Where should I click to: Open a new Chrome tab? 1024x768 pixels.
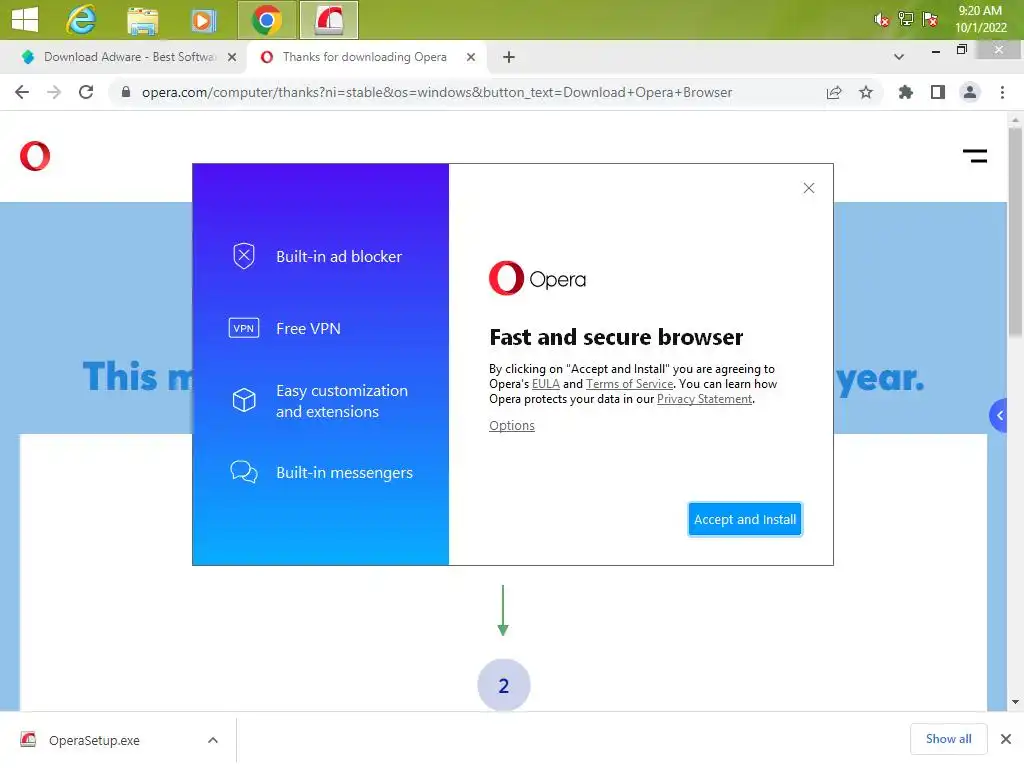coord(509,57)
